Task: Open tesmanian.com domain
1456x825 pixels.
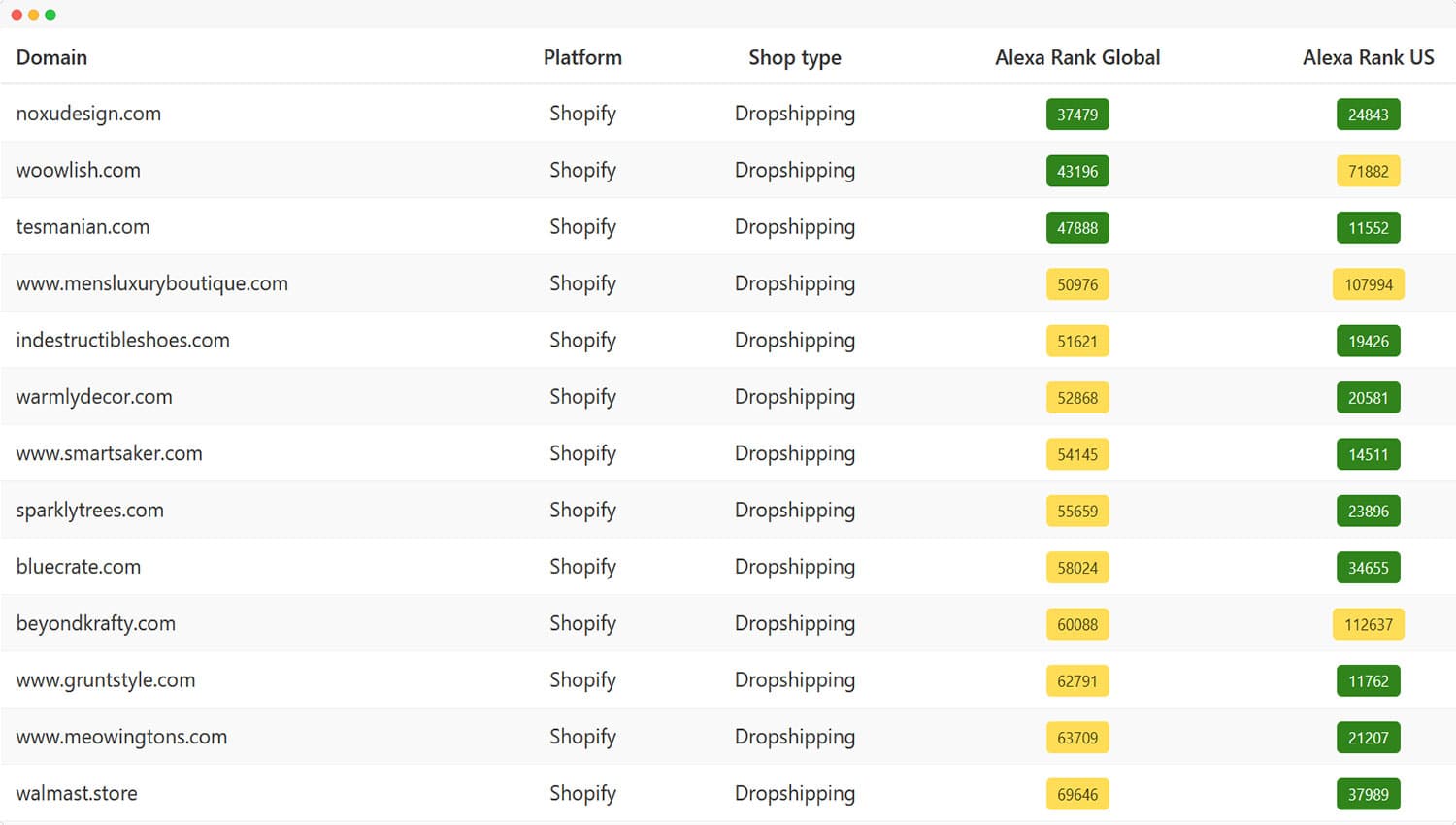Action: 83,226
